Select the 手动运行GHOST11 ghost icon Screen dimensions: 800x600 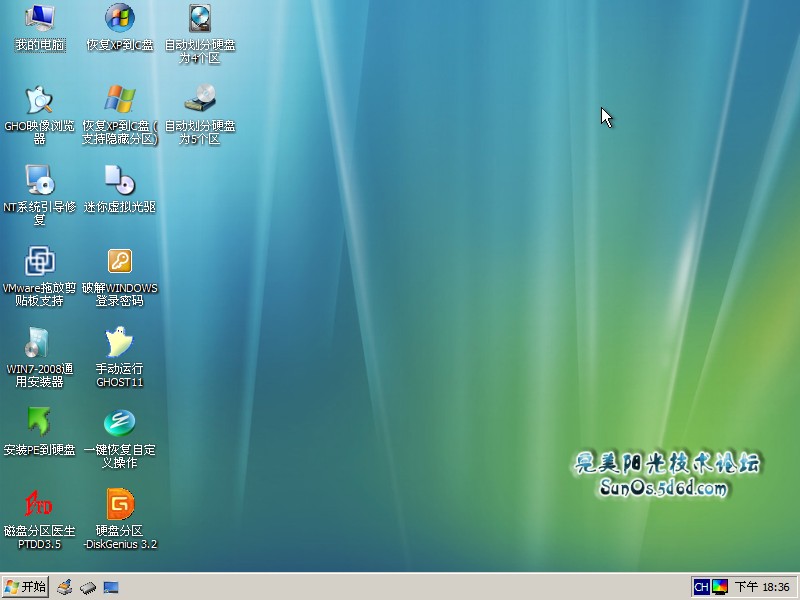(x=120, y=342)
